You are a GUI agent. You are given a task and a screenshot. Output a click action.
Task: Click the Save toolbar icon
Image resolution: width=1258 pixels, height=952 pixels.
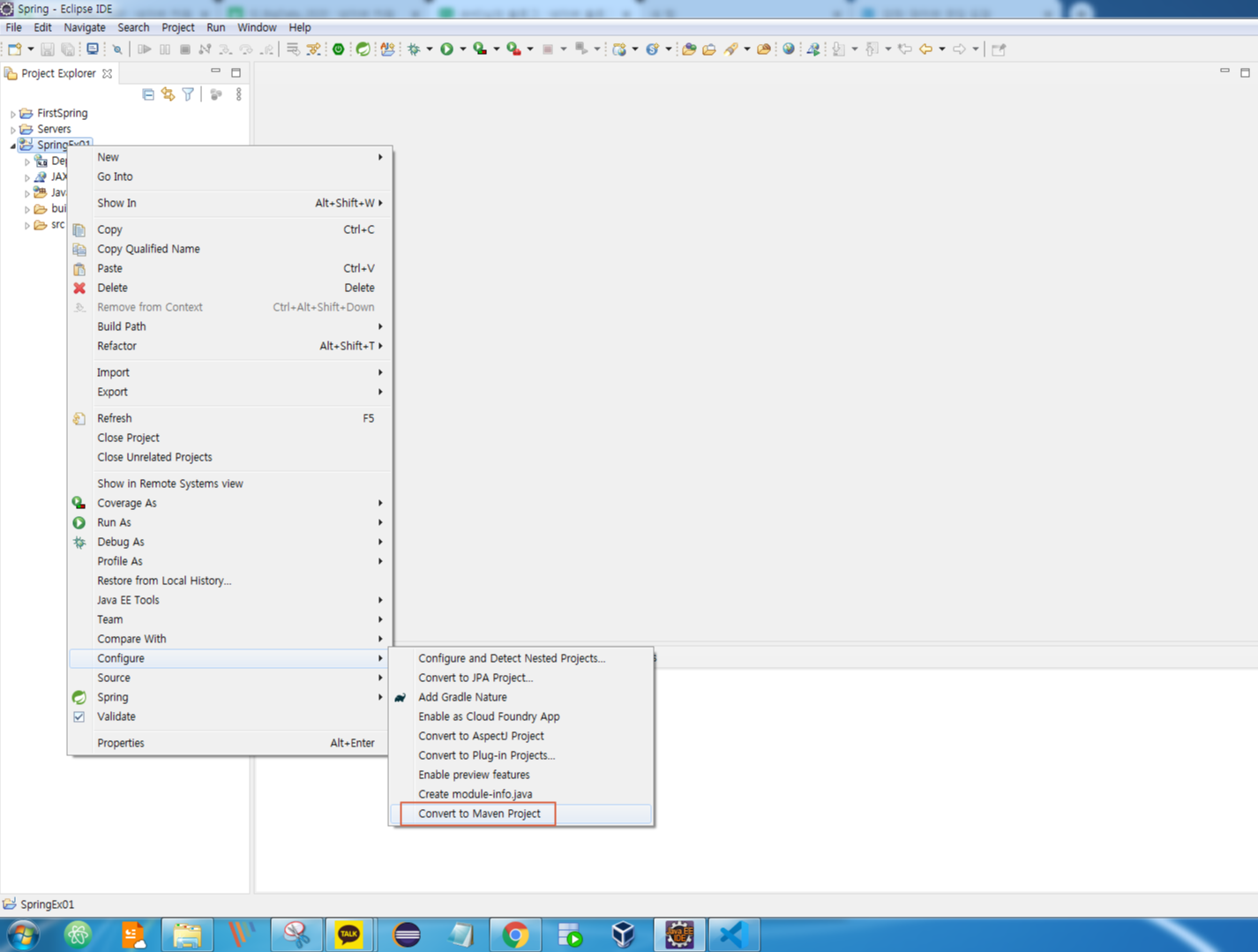(48, 49)
